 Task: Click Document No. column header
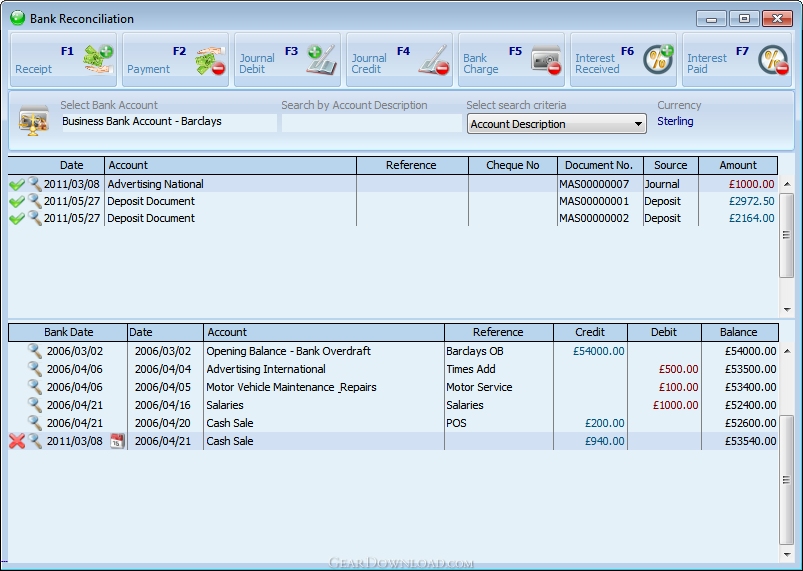pos(600,165)
